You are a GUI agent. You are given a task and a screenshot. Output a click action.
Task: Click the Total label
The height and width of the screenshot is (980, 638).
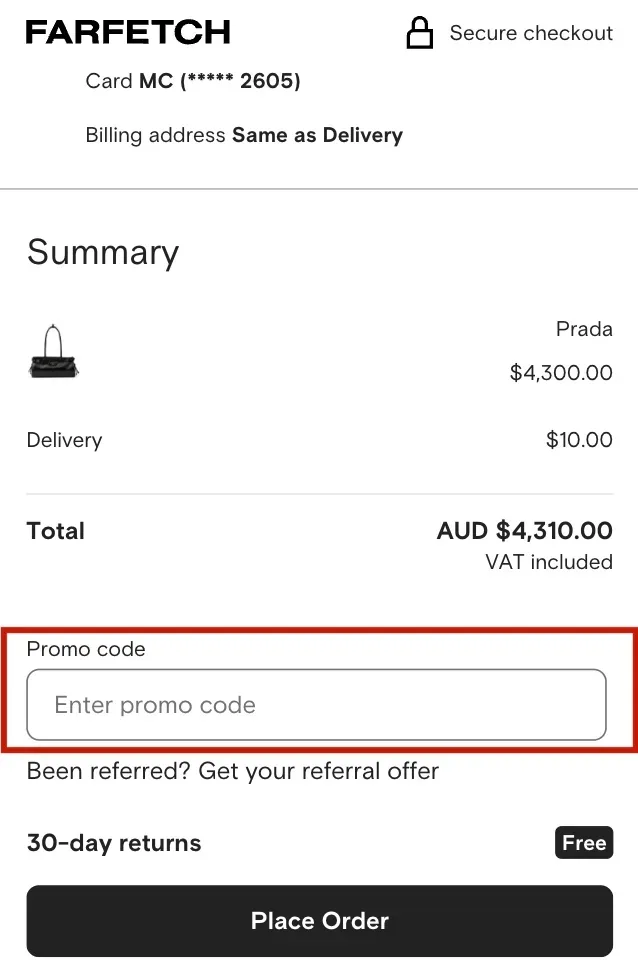point(56,531)
